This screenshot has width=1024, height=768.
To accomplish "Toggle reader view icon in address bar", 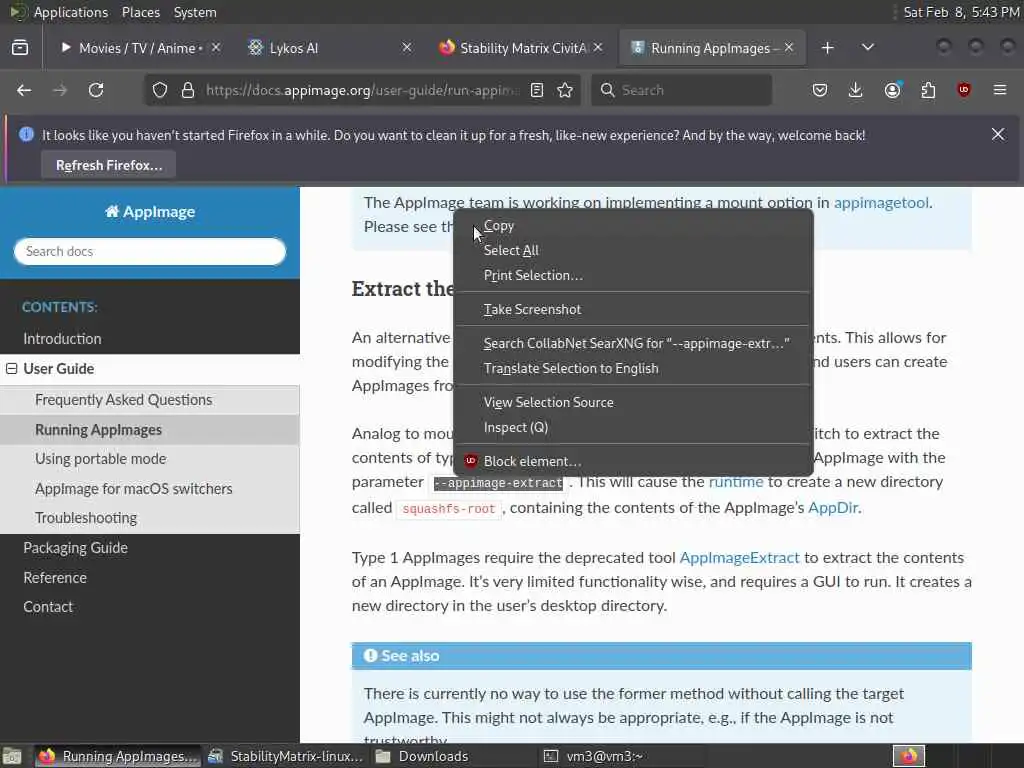I will click(537, 90).
